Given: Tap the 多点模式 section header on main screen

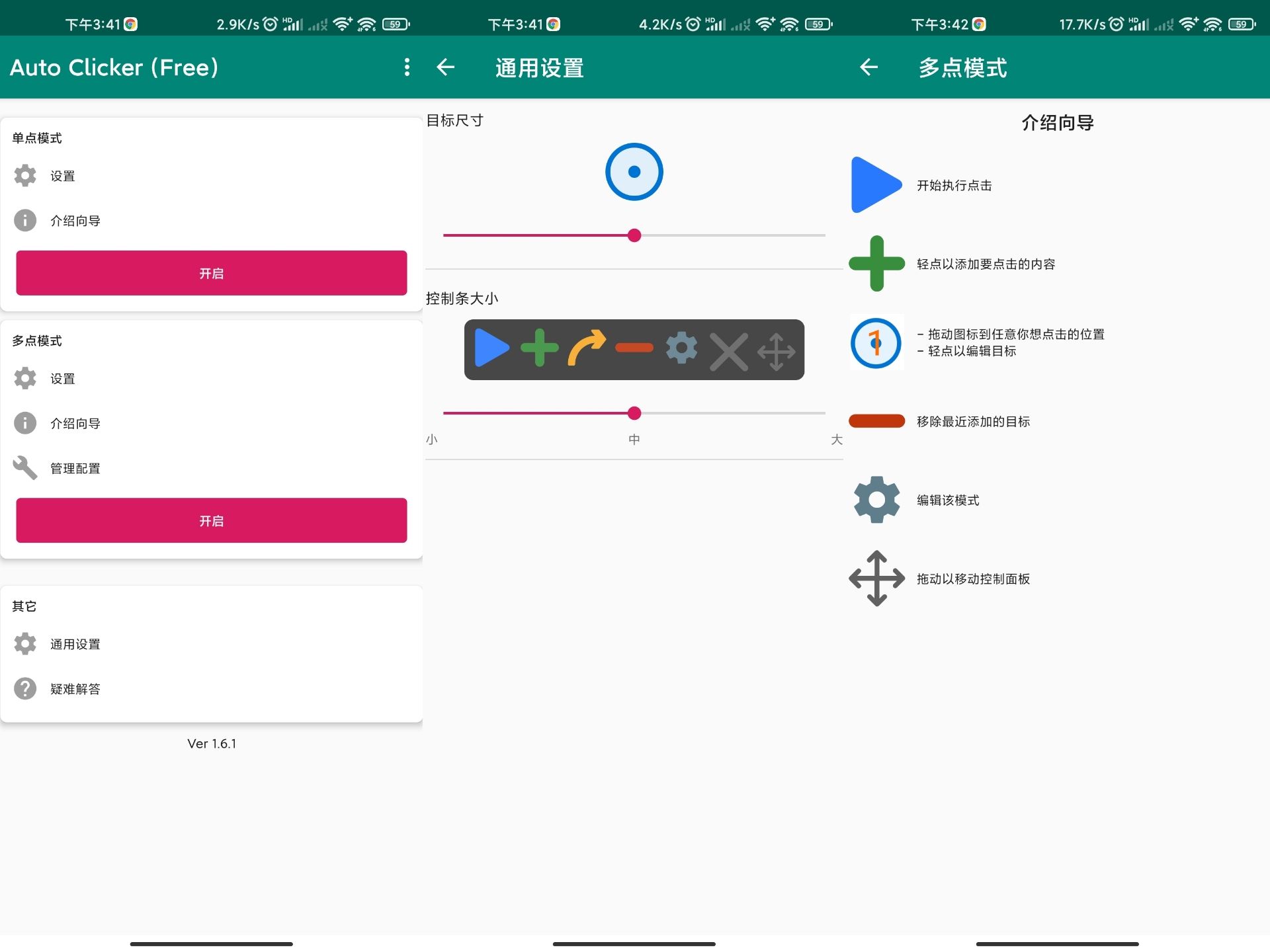Looking at the screenshot, I should tap(37, 340).
